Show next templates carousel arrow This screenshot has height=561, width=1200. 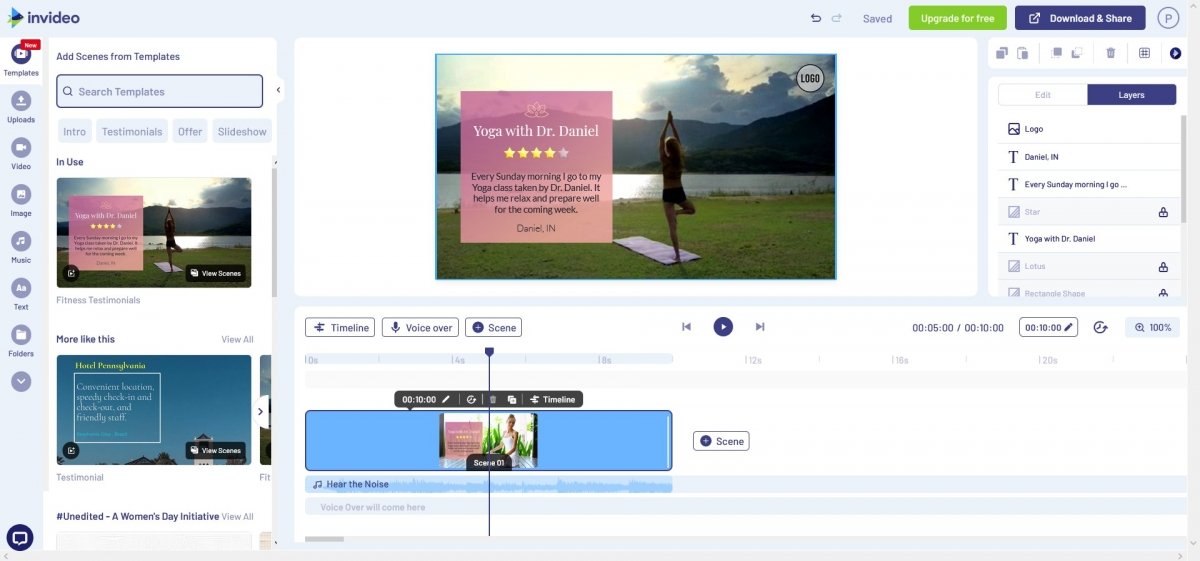tap(261, 411)
